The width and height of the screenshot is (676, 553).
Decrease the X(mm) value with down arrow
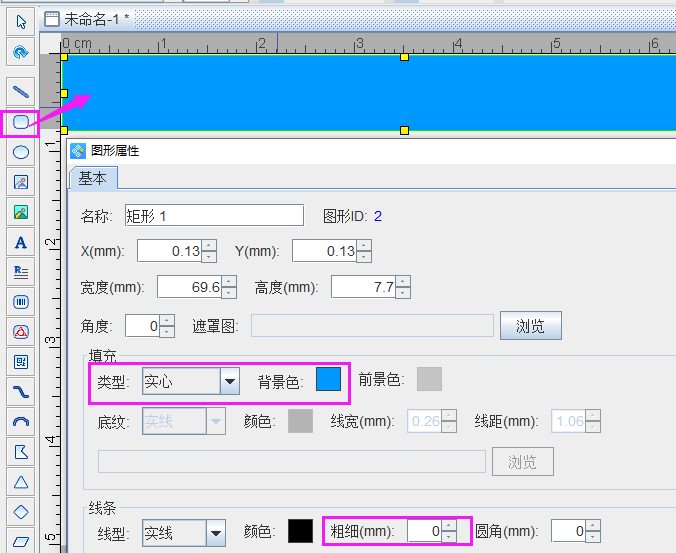(x=209, y=256)
